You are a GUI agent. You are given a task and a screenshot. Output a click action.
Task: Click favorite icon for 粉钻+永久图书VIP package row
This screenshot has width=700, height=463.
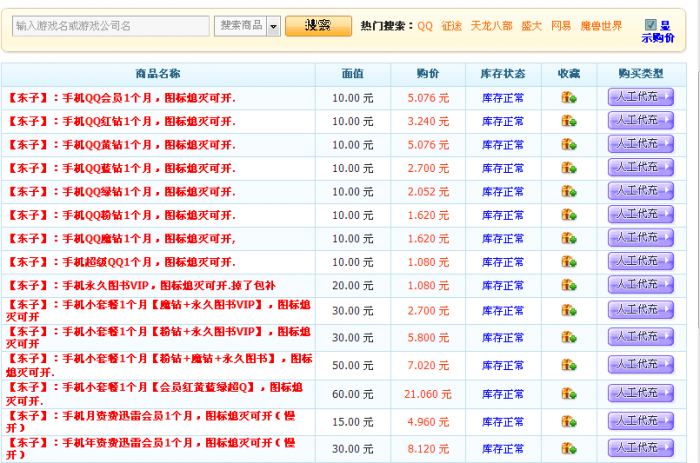569,338
